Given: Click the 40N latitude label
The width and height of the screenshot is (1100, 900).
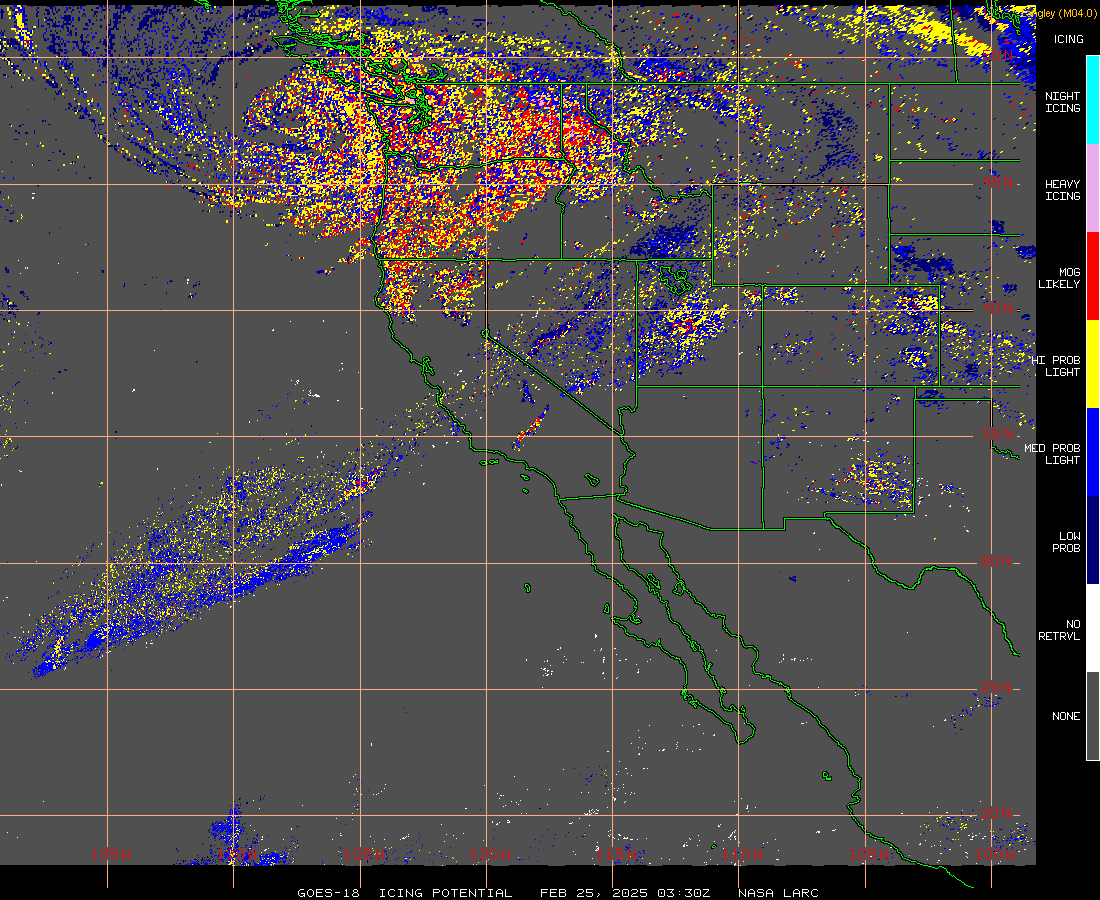Looking at the screenshot, I should click(x=997, y=308).
